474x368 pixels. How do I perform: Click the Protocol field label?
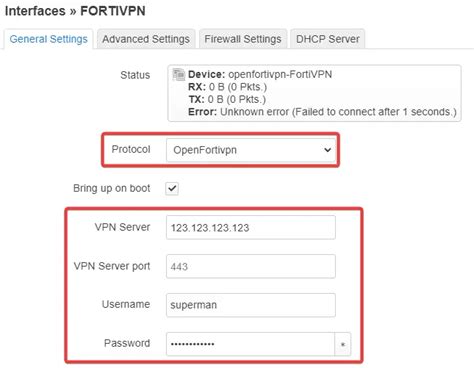[131, 149]
